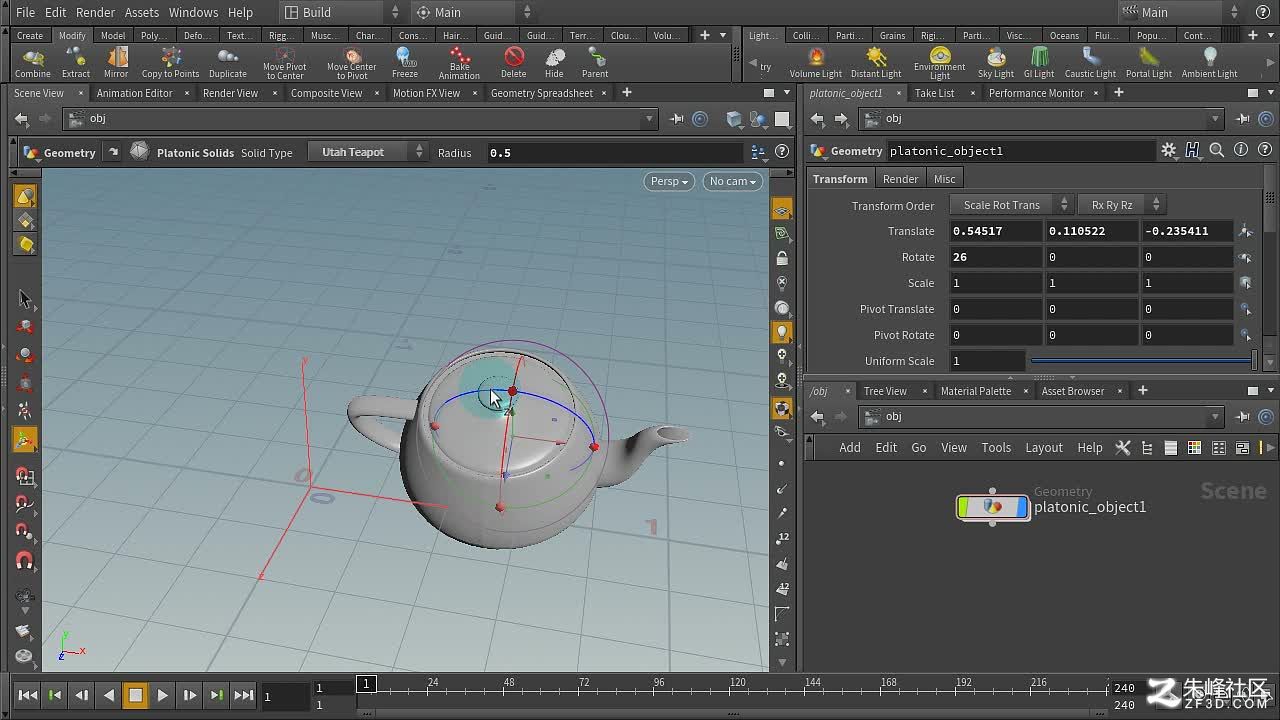
Task: Open the Render menu
Action: 96,12
